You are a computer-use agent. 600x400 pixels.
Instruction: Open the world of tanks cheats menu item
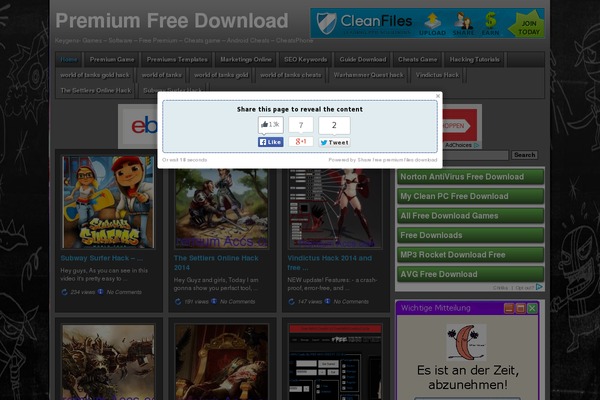pos(291,75)
